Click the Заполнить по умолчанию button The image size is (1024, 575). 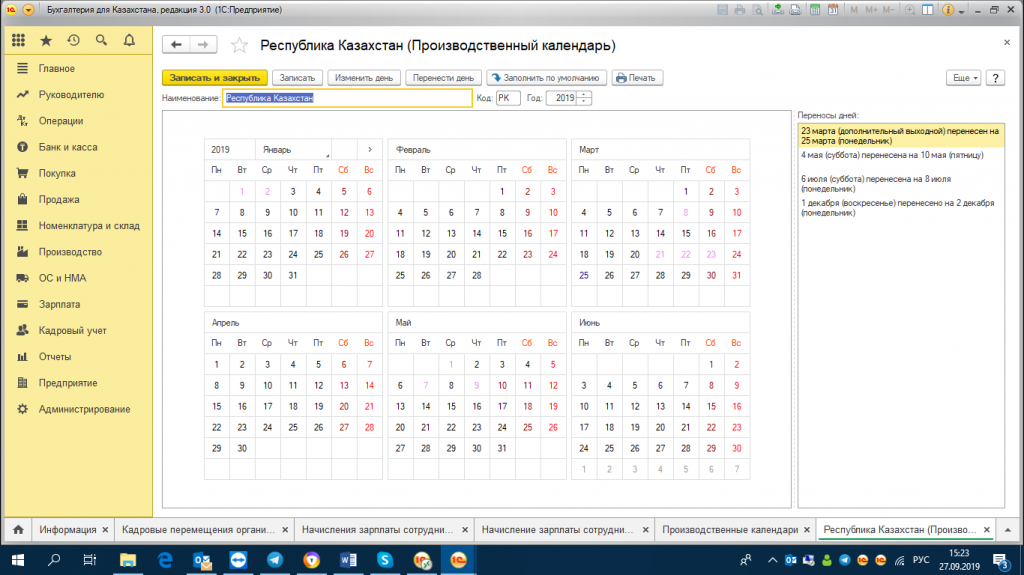(546, 78)
